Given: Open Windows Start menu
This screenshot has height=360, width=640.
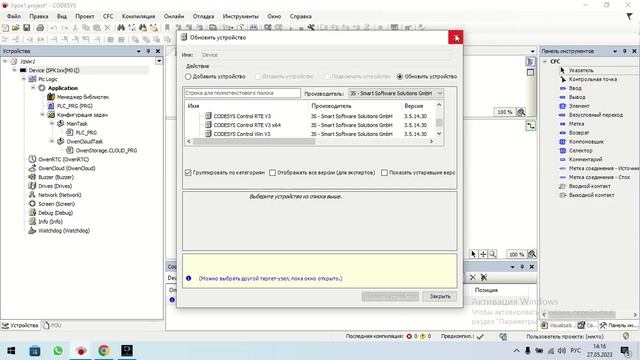Looking at the screenshot, I should coord(11,351).
